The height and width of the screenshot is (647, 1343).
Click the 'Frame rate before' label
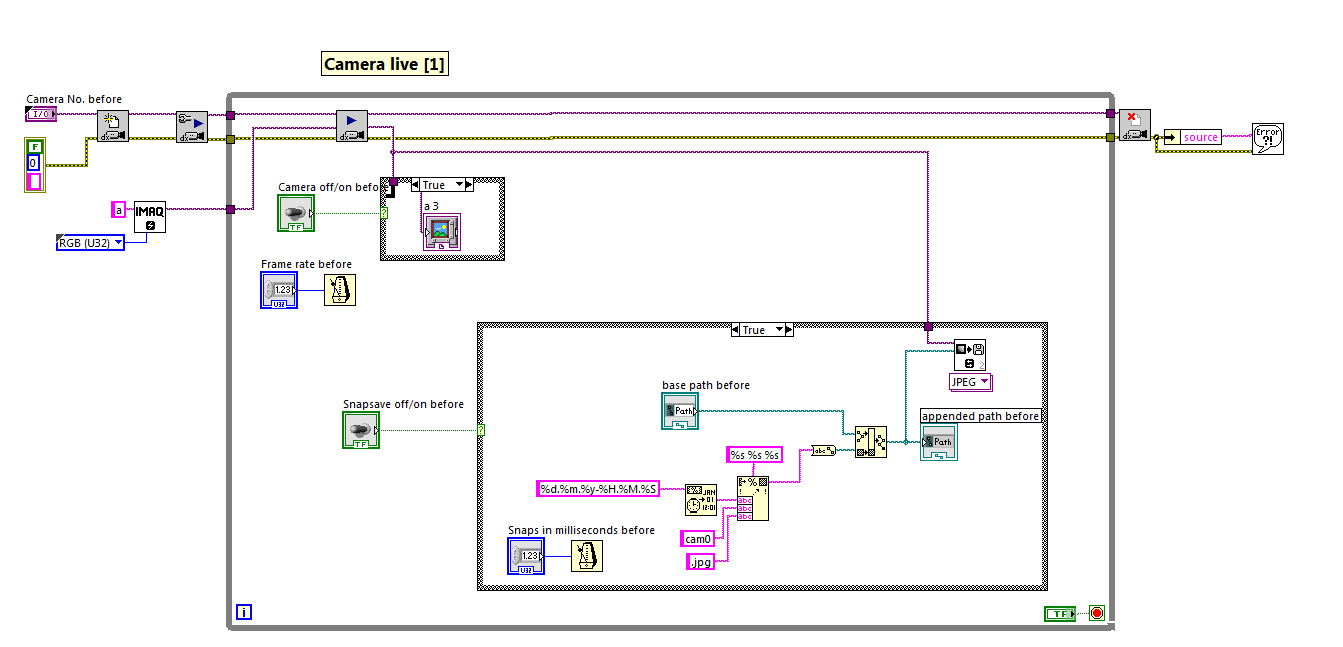click(x=307, y=264)
